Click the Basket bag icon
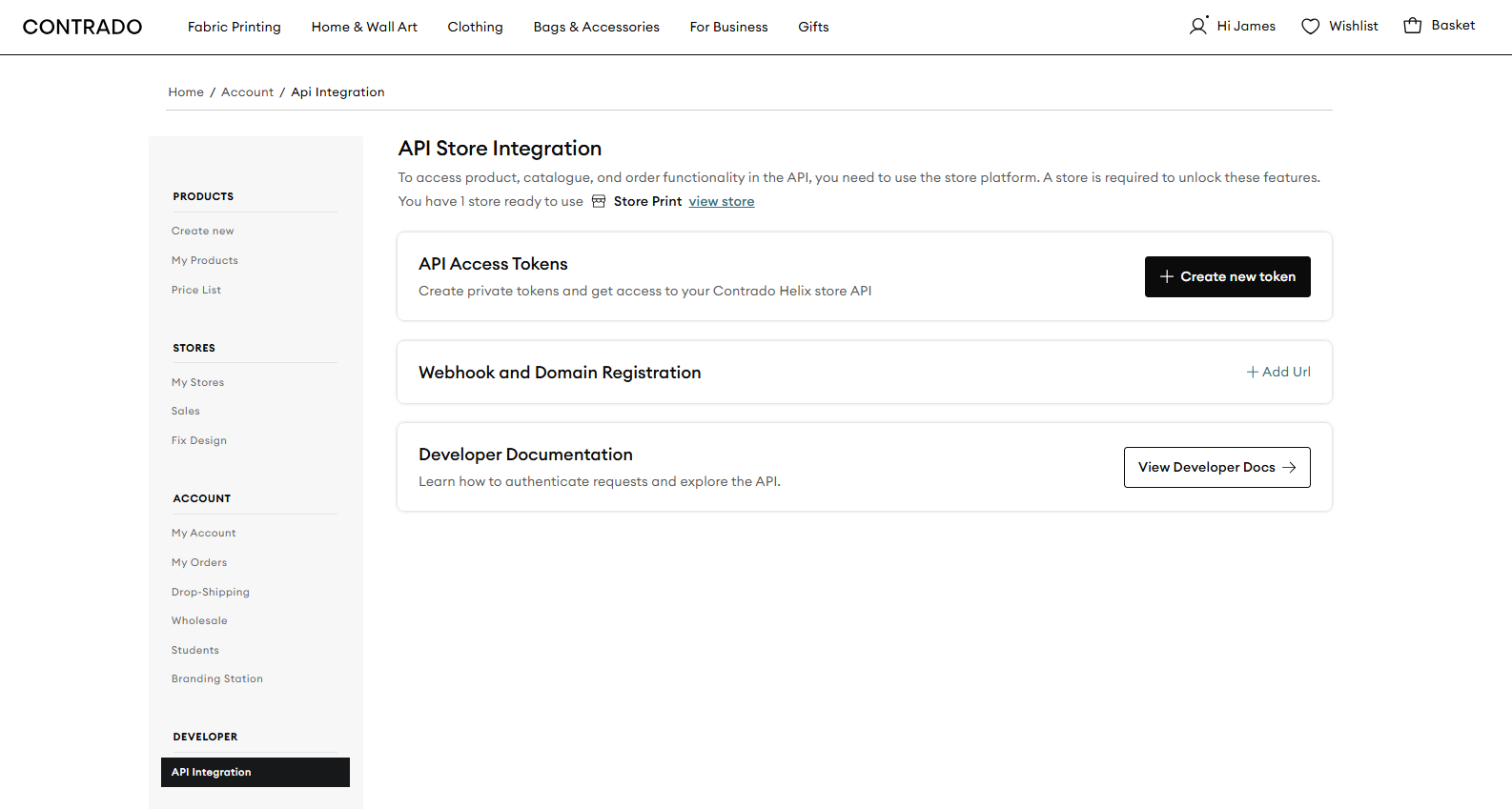Image resolution: width=1512 pixels, height=809 pixels. coord(1413,26)
